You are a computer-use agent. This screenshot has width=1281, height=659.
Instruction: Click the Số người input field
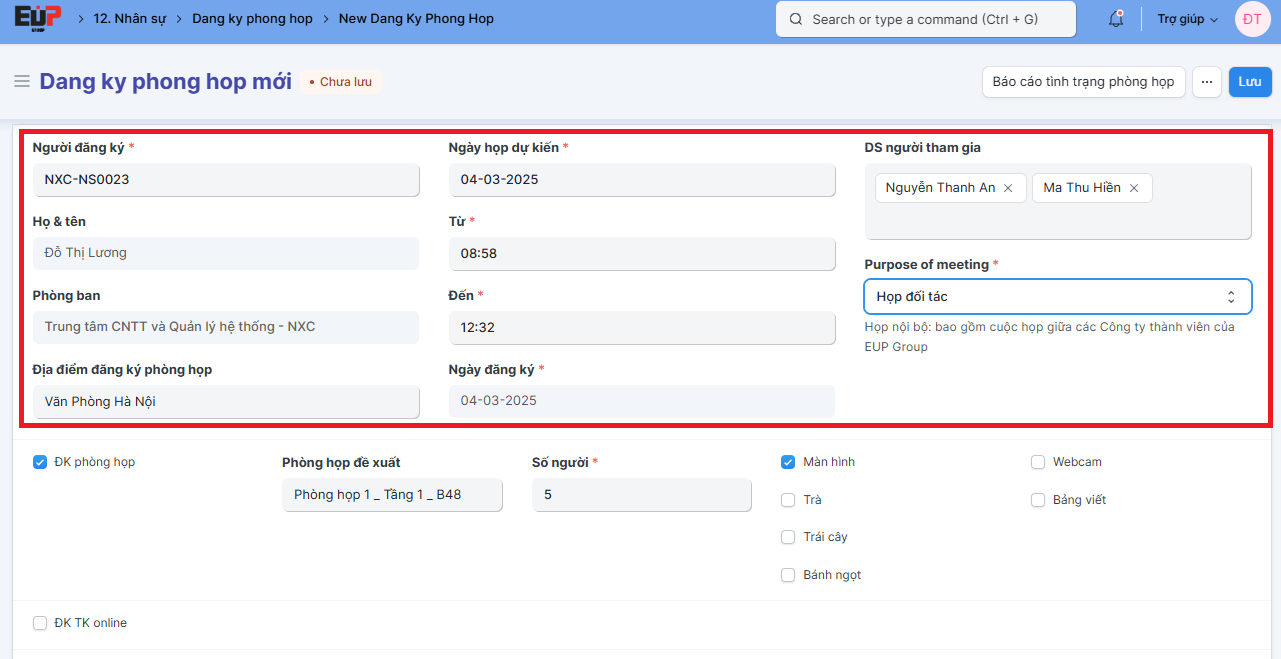click(641, 495)
